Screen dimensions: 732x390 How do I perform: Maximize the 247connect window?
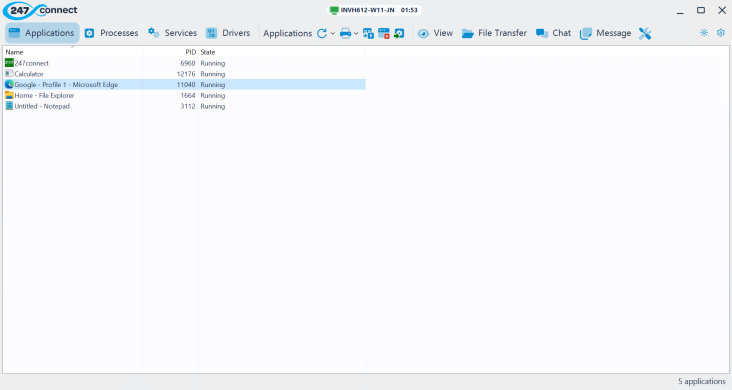[x=701, y=10]
